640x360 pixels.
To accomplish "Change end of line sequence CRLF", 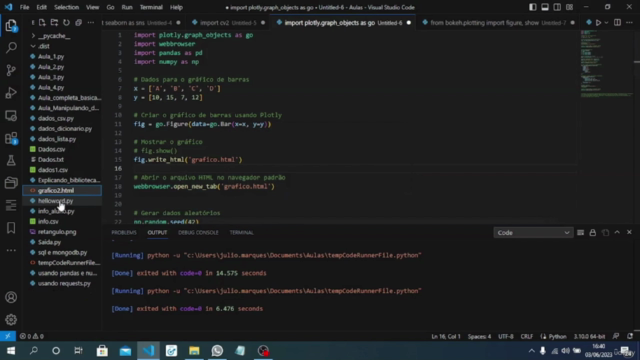I will (527, 336).
